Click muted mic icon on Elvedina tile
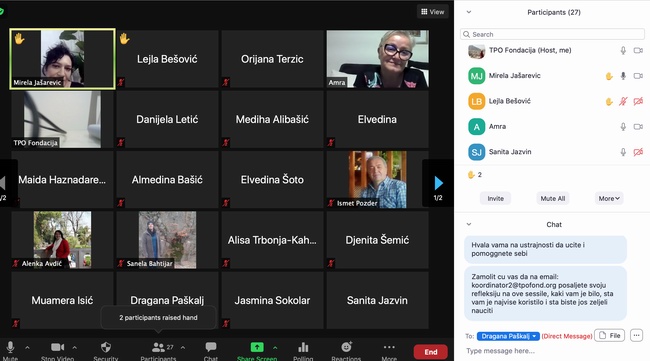This screenshot has width=650, height=361. (x=331, y=143)
